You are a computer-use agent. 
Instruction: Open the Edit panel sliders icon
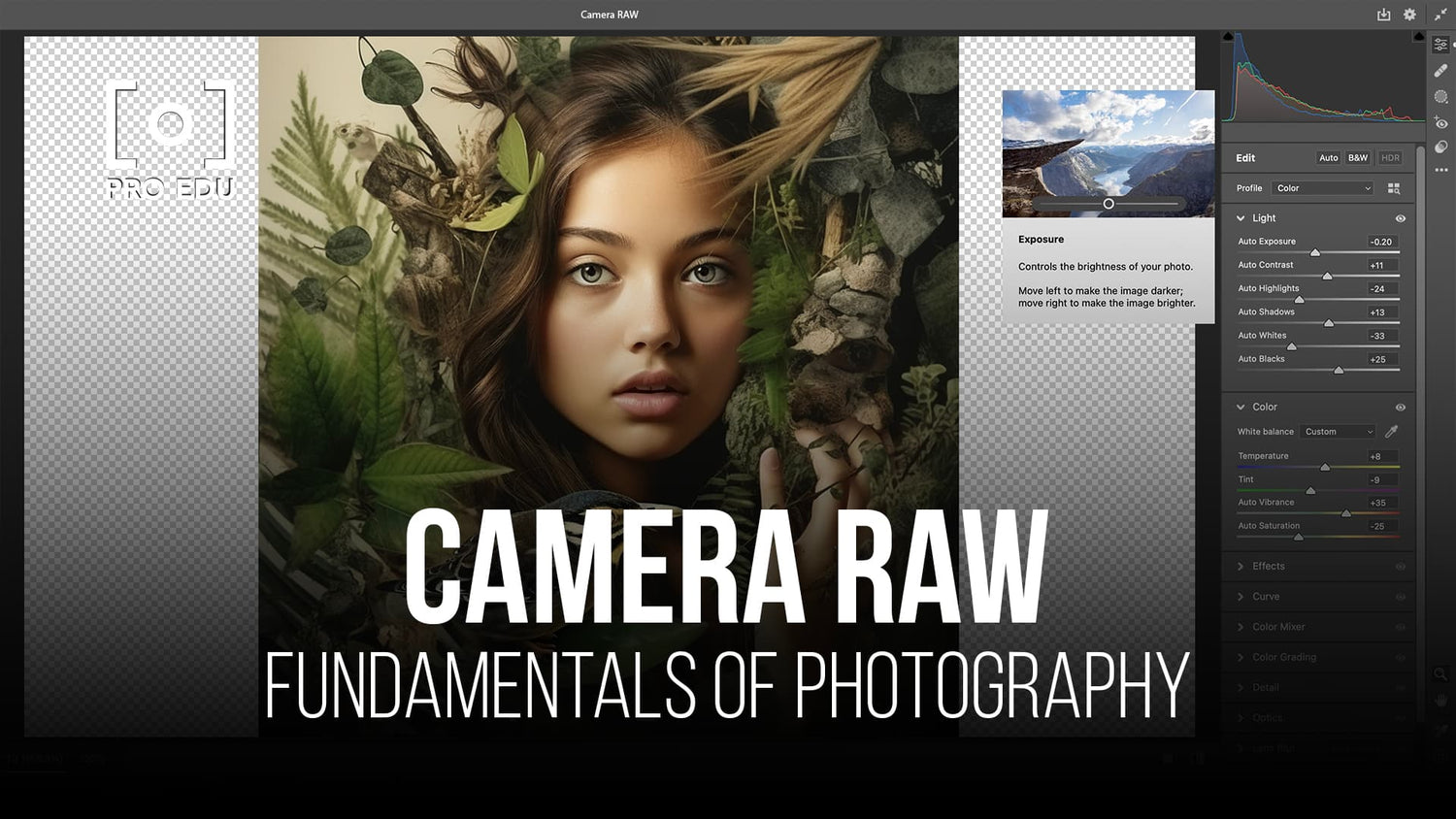pos(1440,45)
